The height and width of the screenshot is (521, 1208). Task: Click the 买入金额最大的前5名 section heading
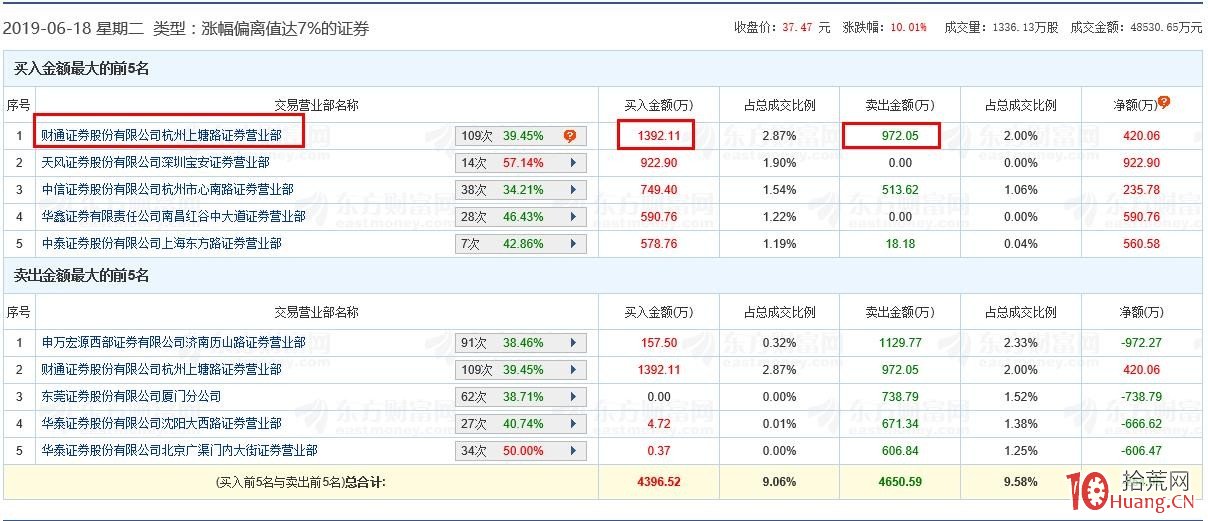click(81, 69)
